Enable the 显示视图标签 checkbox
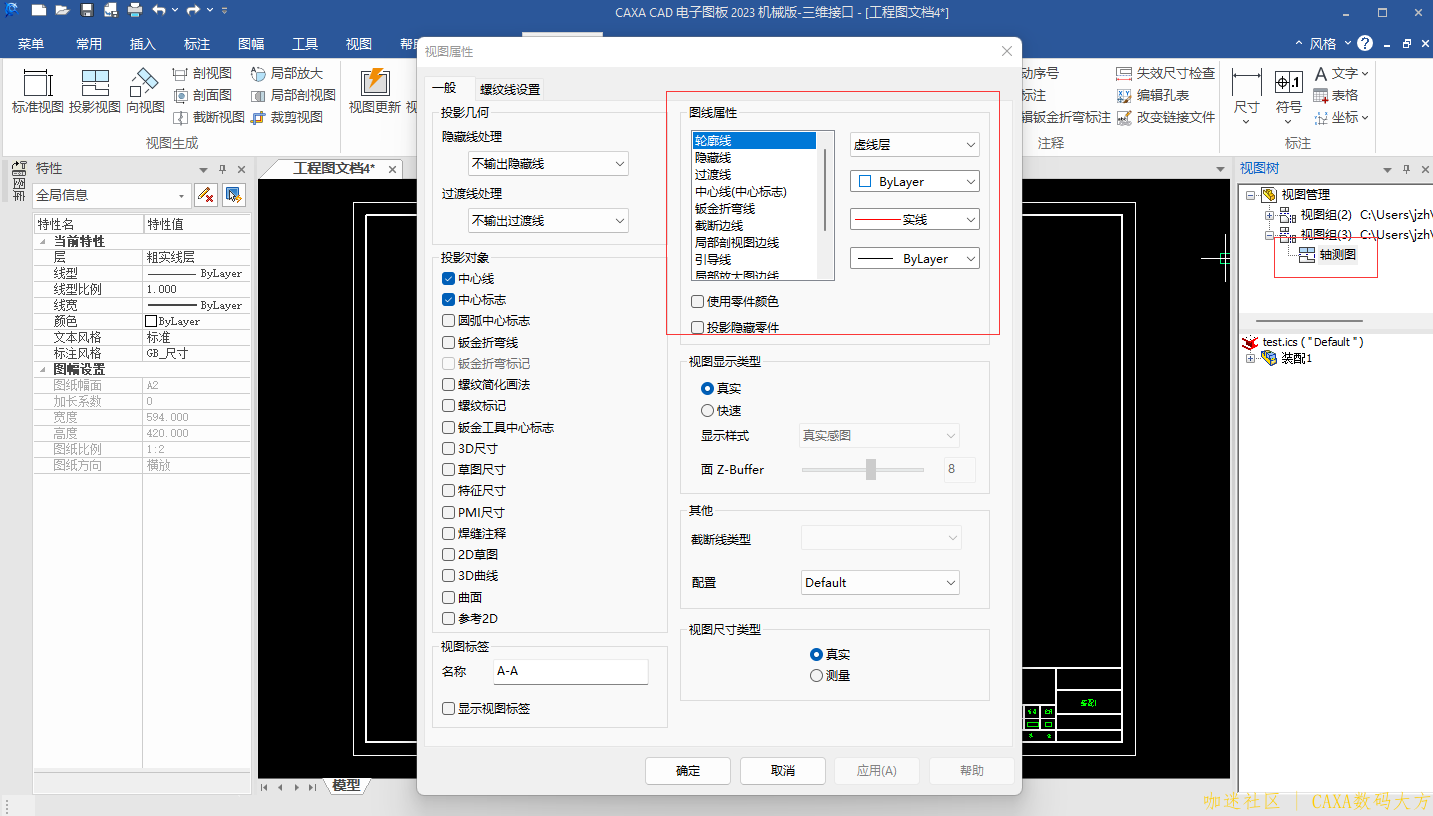 [449, 709]
